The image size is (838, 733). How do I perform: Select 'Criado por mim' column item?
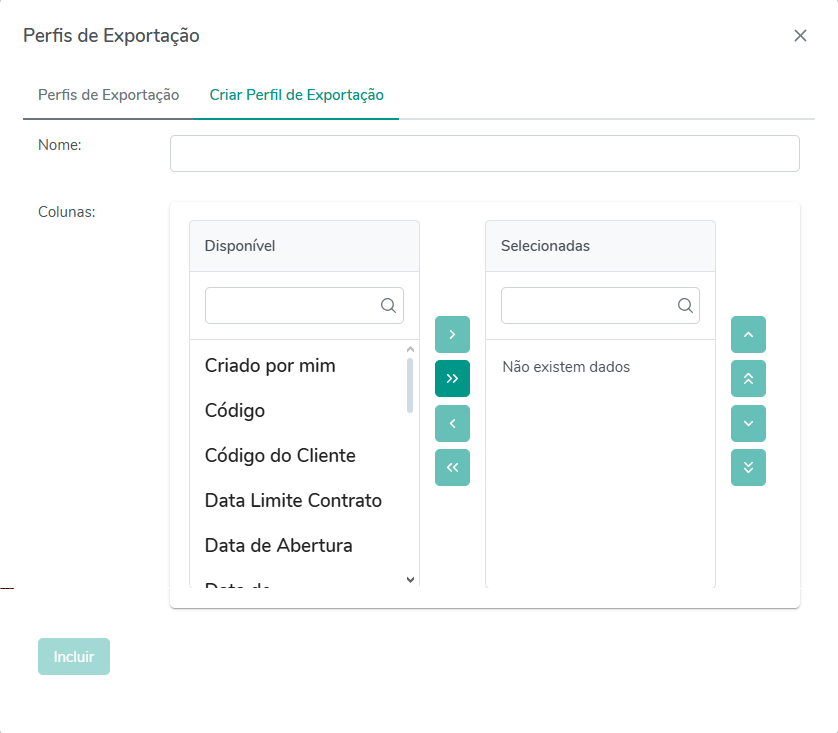tap(270, 366)
